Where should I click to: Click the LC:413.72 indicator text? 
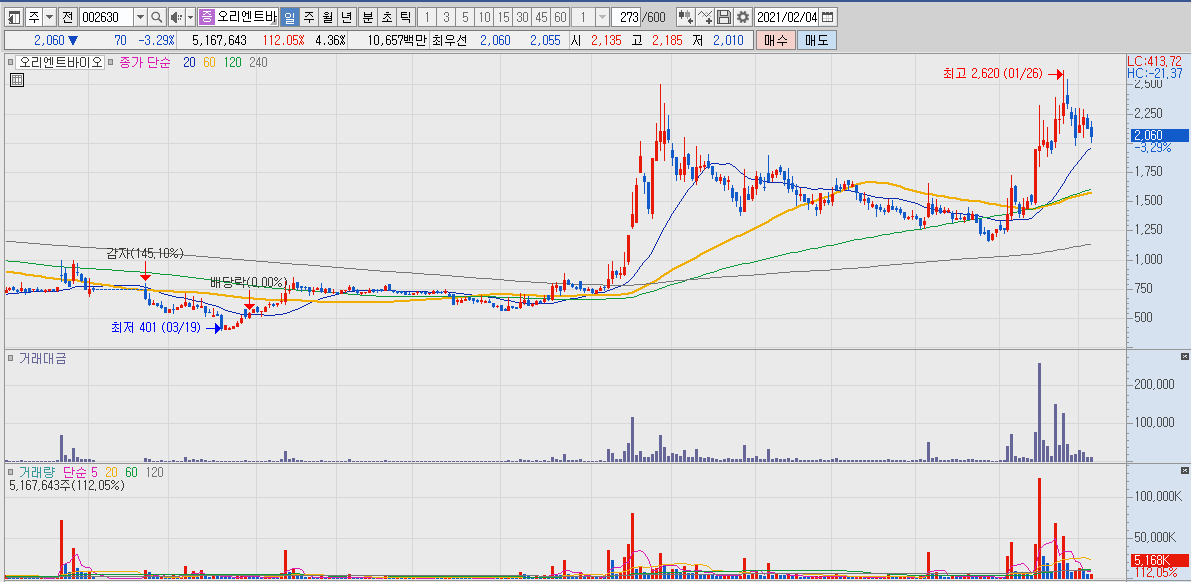point(1155,60)
